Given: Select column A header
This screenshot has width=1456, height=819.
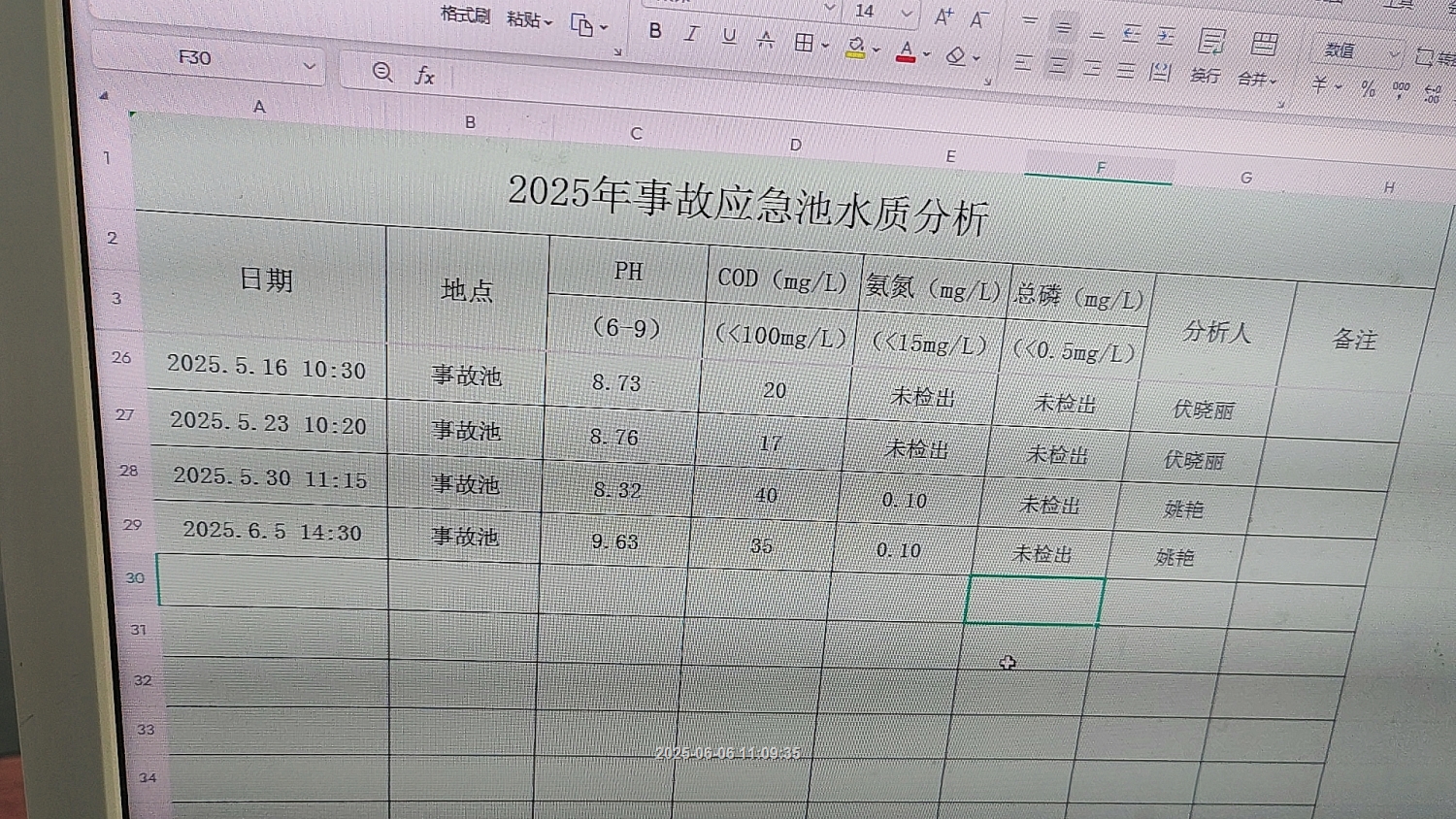Looking at the screenshot, I should pyautogui.click(x=259, y=107).
